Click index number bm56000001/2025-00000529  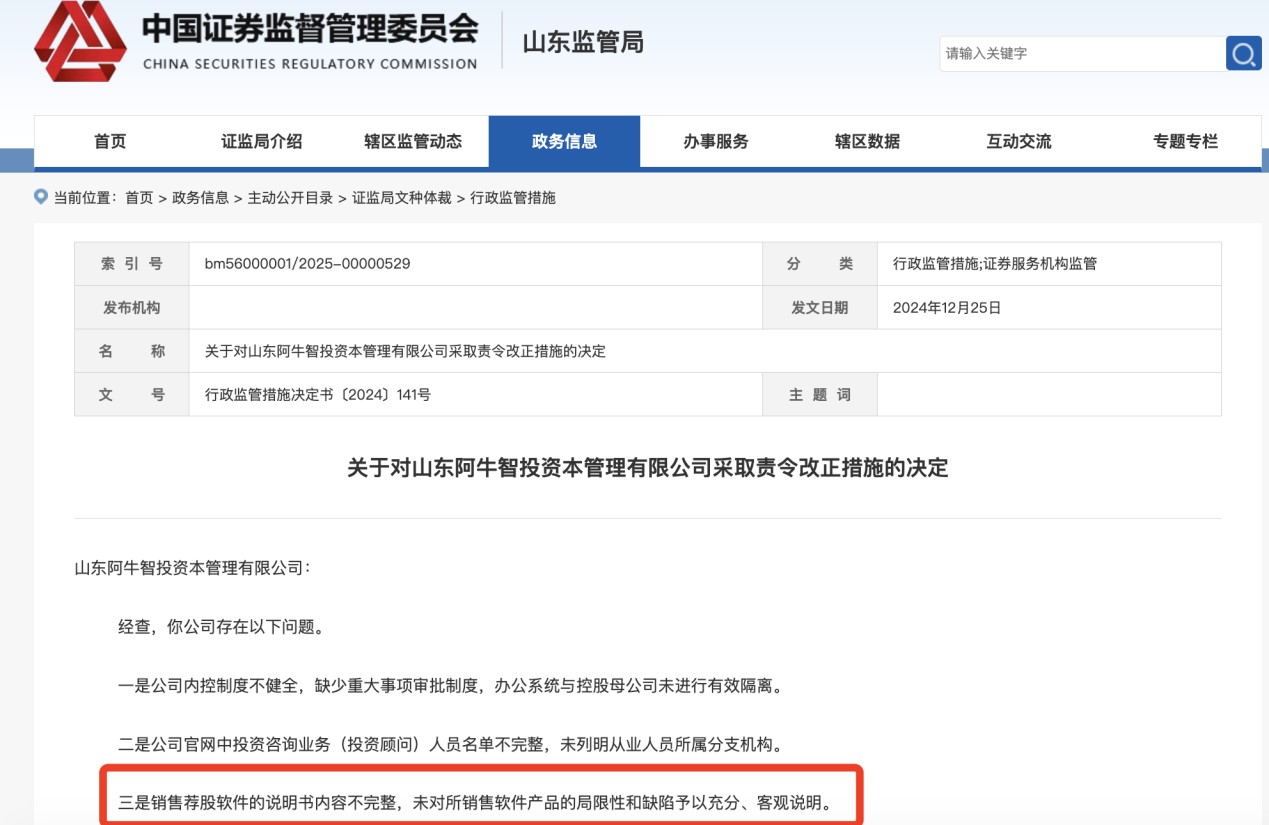[307, 264]
